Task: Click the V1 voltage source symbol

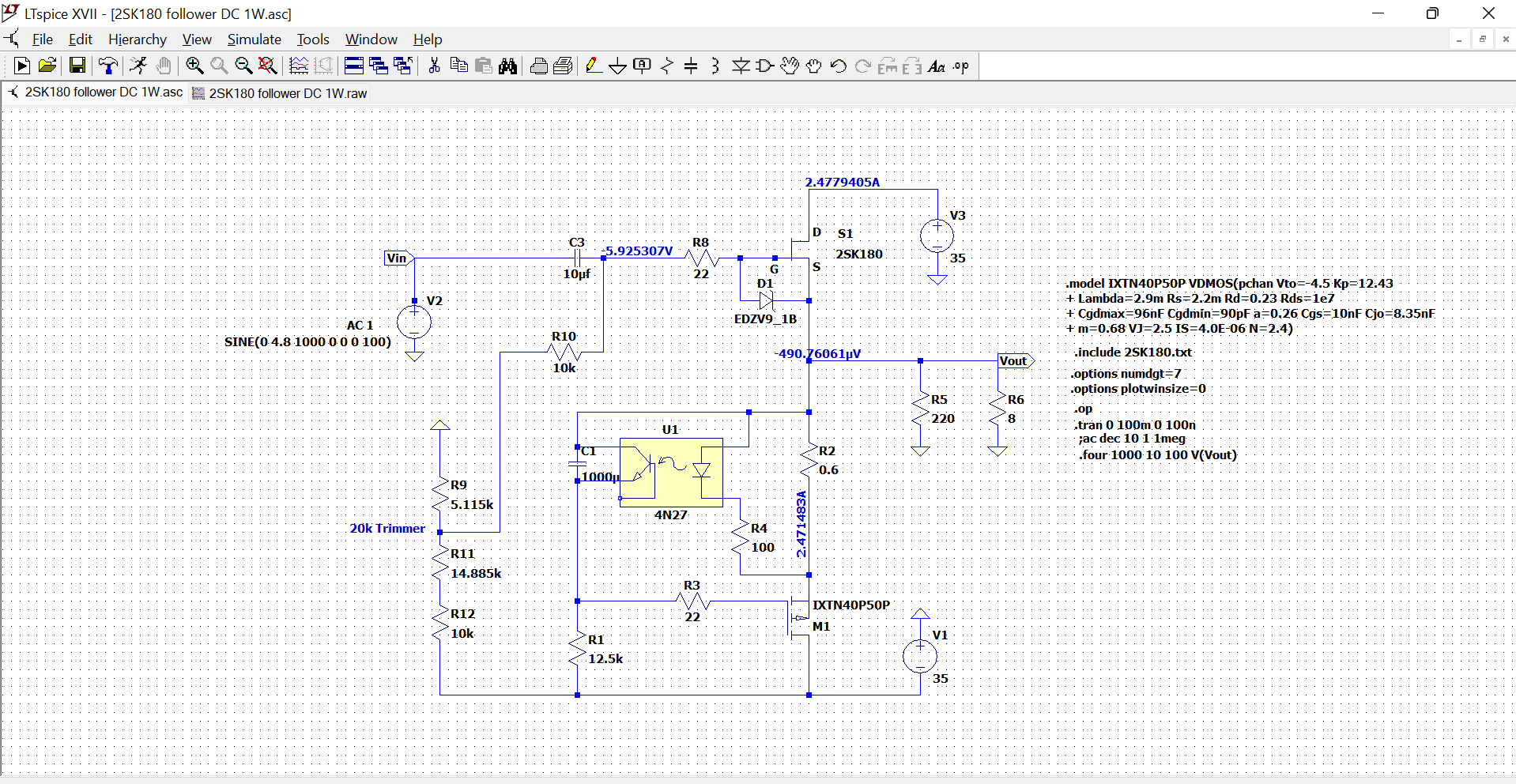Action: [x=920, y=657]
